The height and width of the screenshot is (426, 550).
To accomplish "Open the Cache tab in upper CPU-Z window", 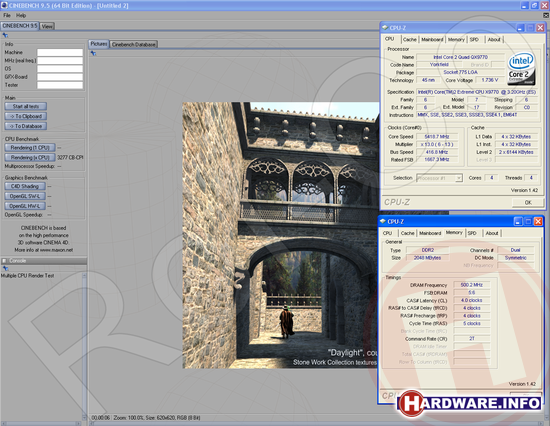I will coord(409,39).
